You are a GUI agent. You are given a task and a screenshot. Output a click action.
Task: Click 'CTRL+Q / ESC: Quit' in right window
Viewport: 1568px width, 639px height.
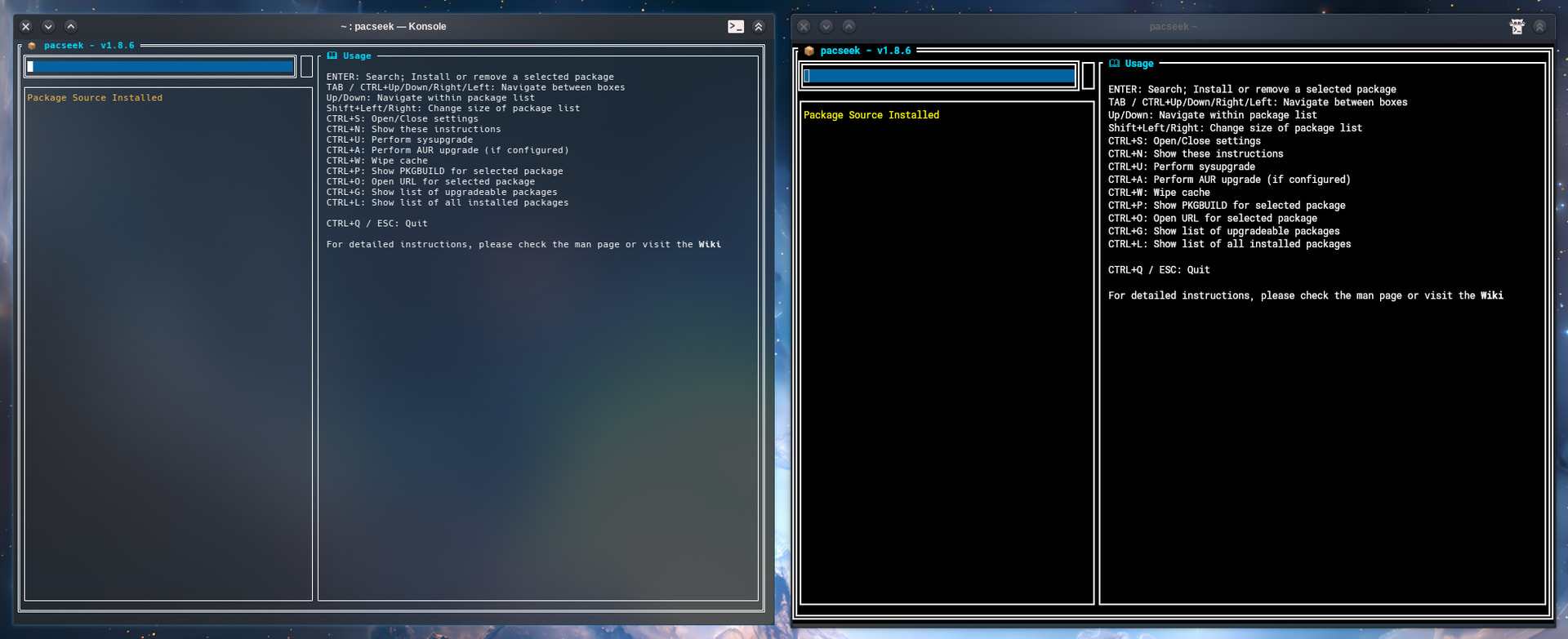[x=1159, y=270]
